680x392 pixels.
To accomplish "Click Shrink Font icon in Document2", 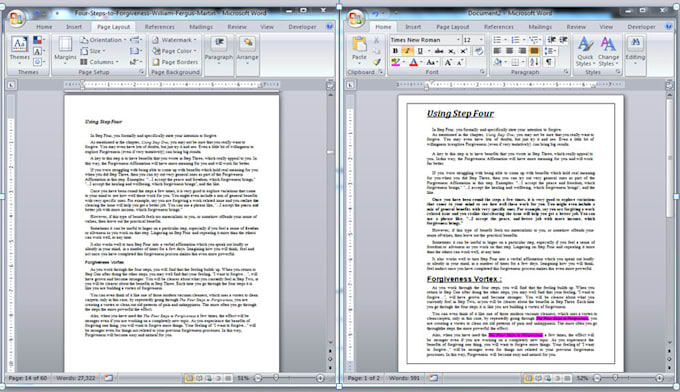I will click(x=459, y=62).
